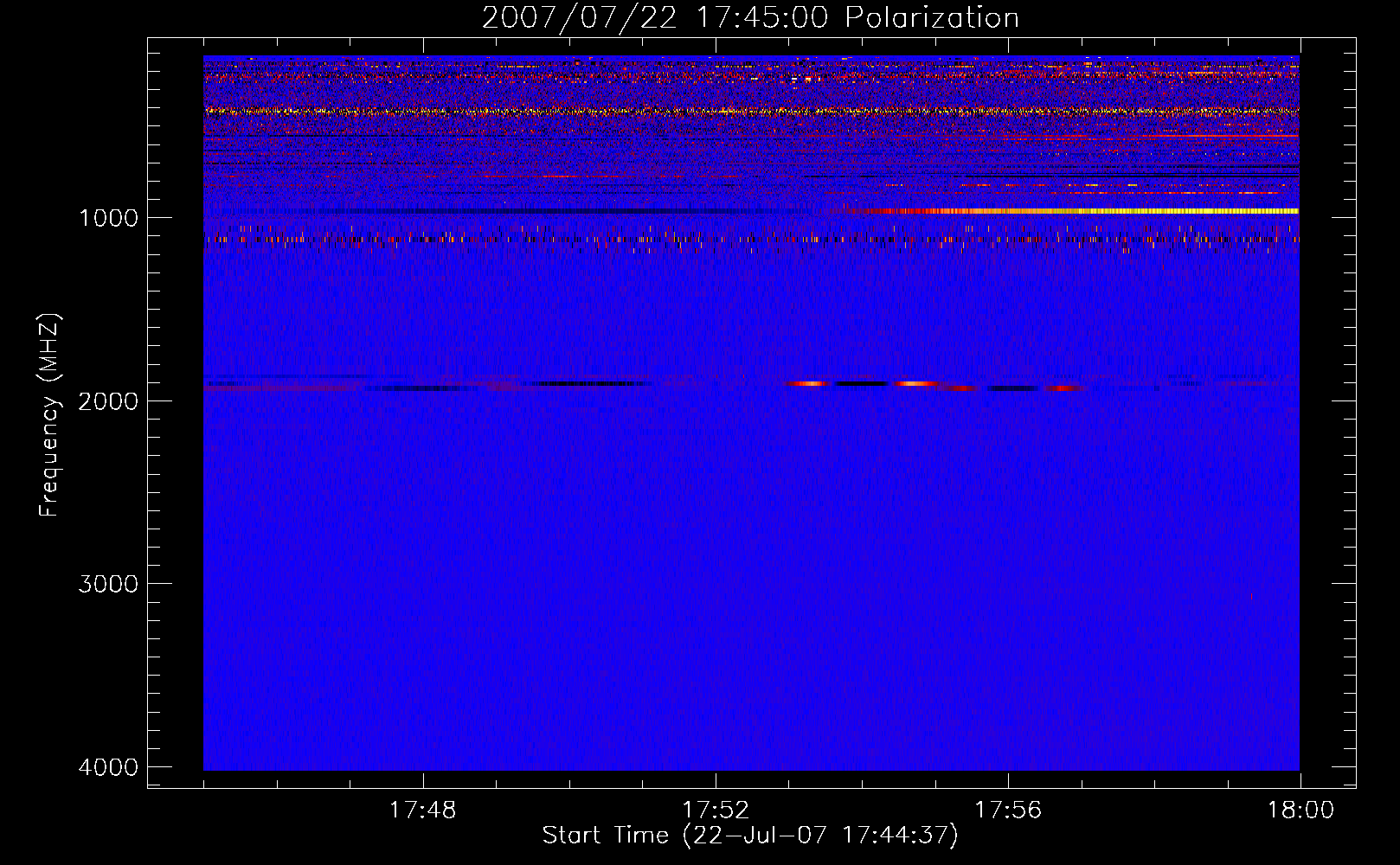Click the 4000 frequency tick label
1400x865 pixels.
(x=108, y=767)
